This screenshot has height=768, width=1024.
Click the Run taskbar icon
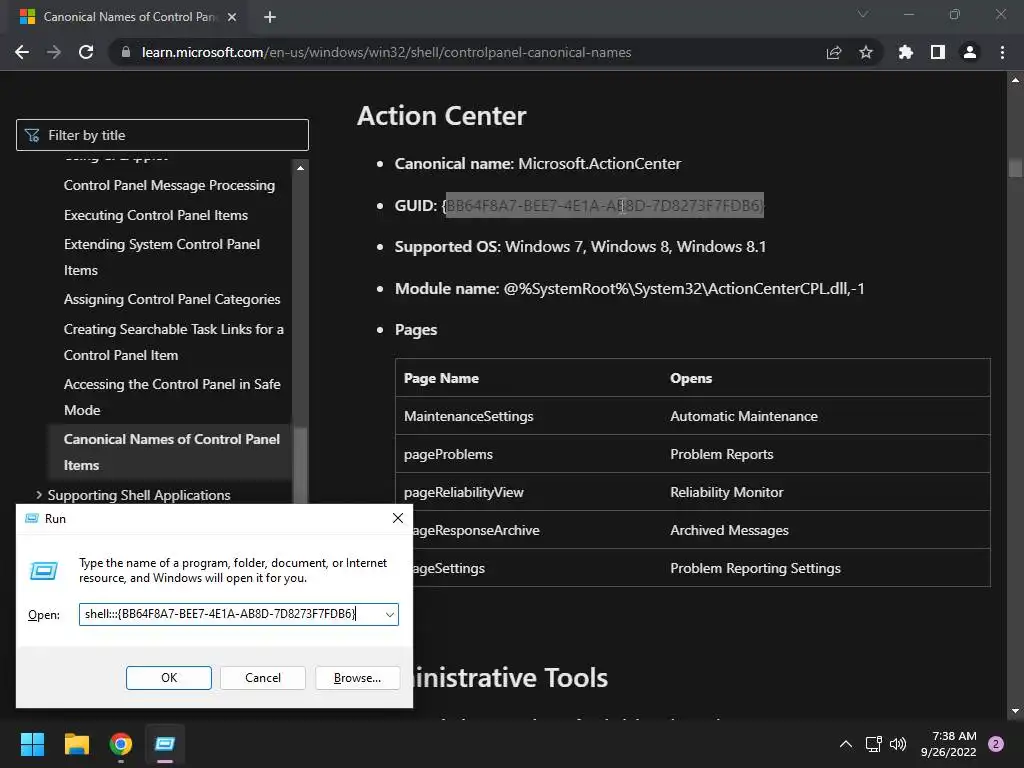(165, 744)
